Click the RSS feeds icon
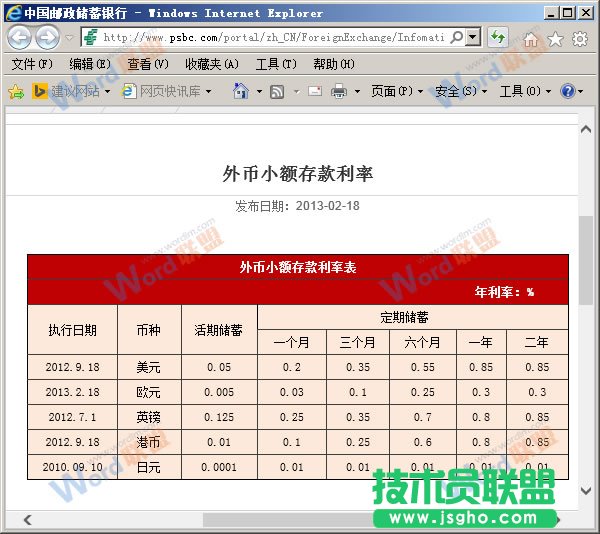Screen dimensions: 600x534 277,91
